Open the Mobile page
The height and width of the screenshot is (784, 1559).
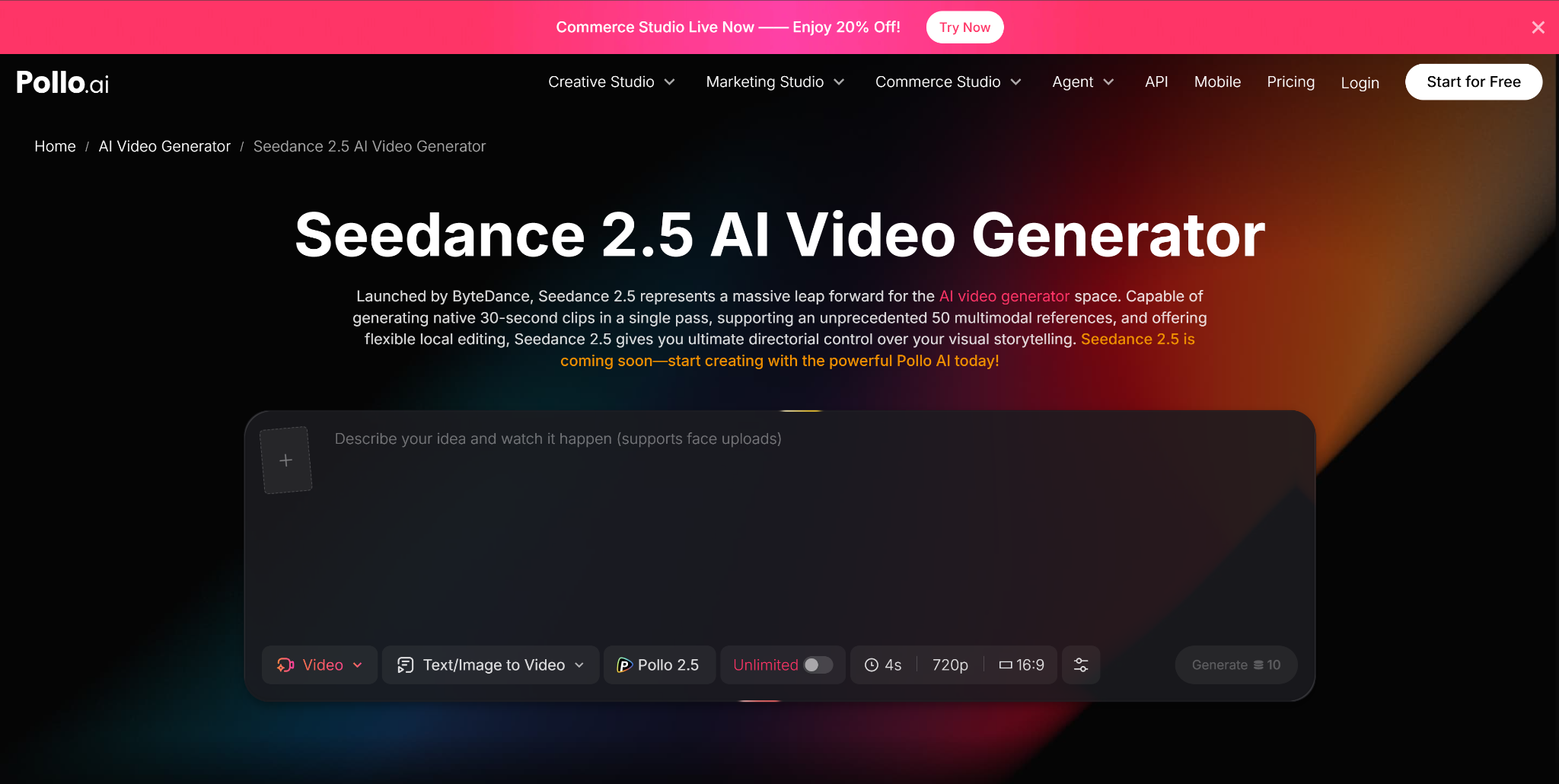click(x=1217, y=81)
